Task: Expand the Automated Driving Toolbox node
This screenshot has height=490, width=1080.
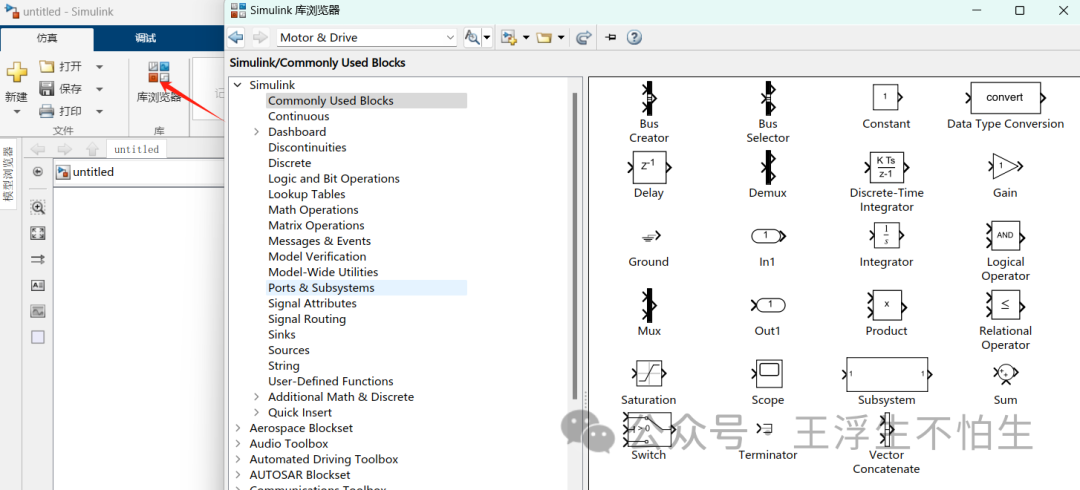Action: click(x=238, y=459)
